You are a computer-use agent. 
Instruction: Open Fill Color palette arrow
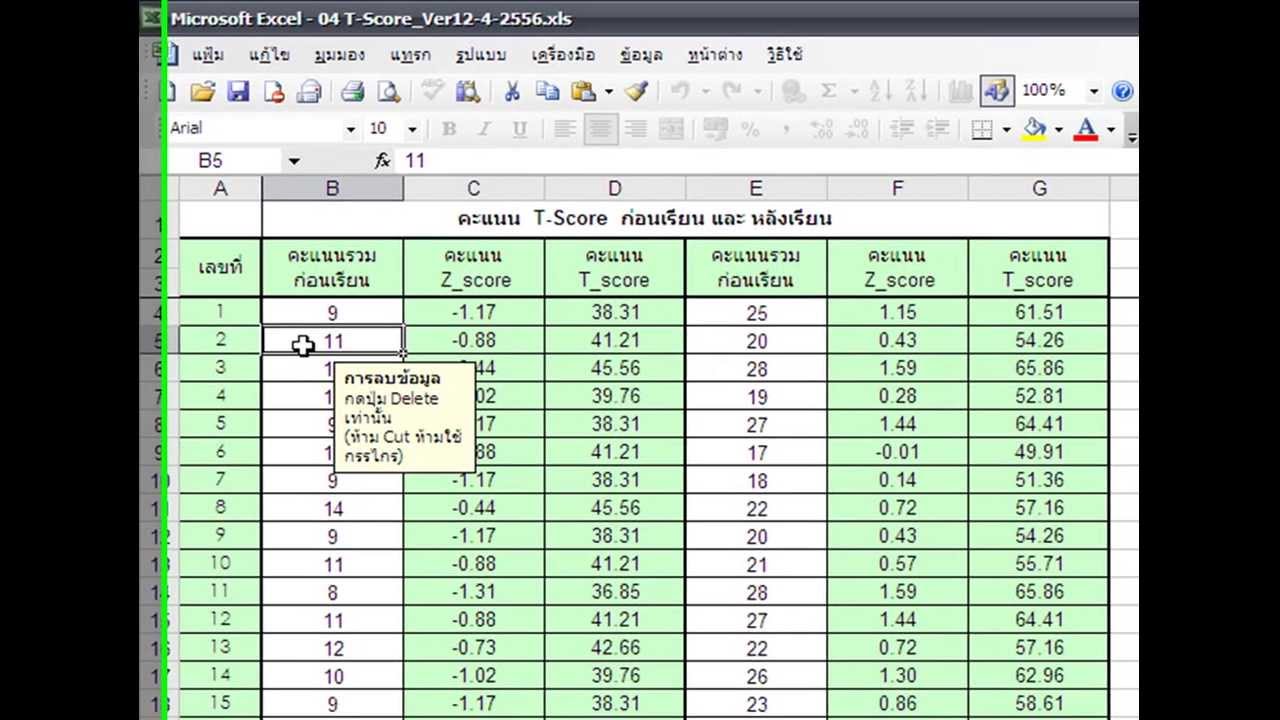pos(1058,129)
